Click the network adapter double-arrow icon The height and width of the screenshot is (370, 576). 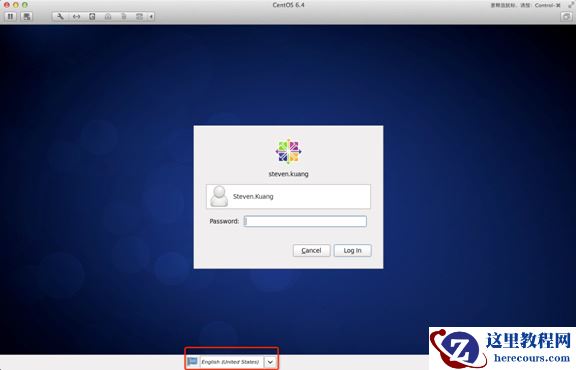coord(76,17)
